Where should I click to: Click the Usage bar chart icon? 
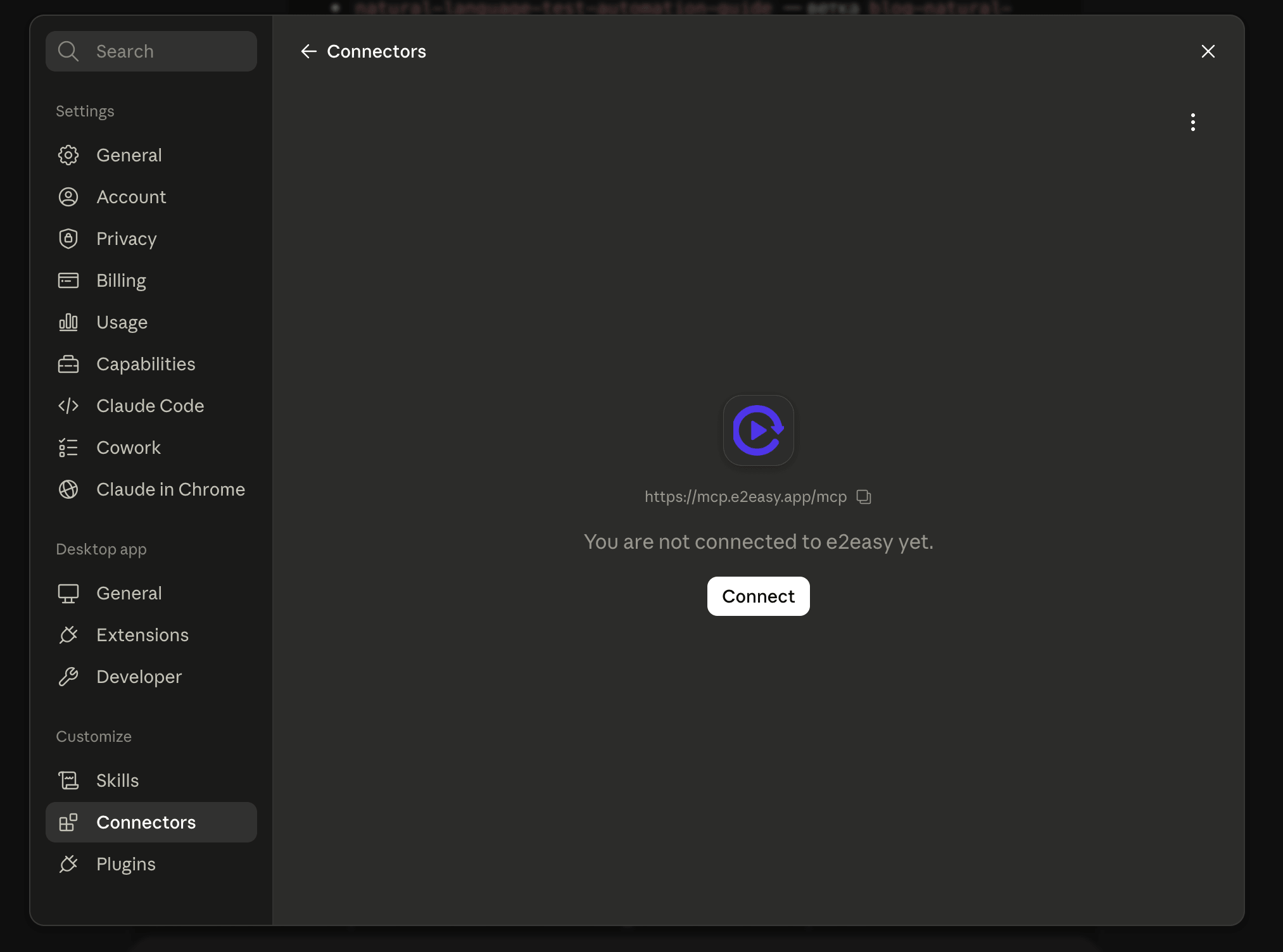[x=68, y=322]
